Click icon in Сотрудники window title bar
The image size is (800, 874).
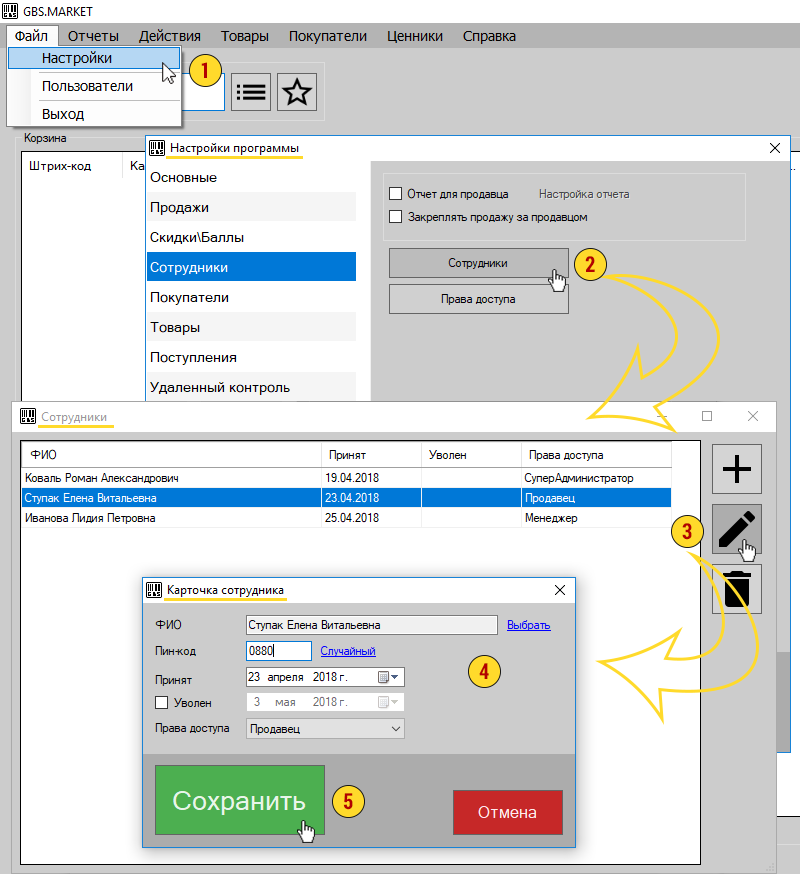(x=28, y=416)
